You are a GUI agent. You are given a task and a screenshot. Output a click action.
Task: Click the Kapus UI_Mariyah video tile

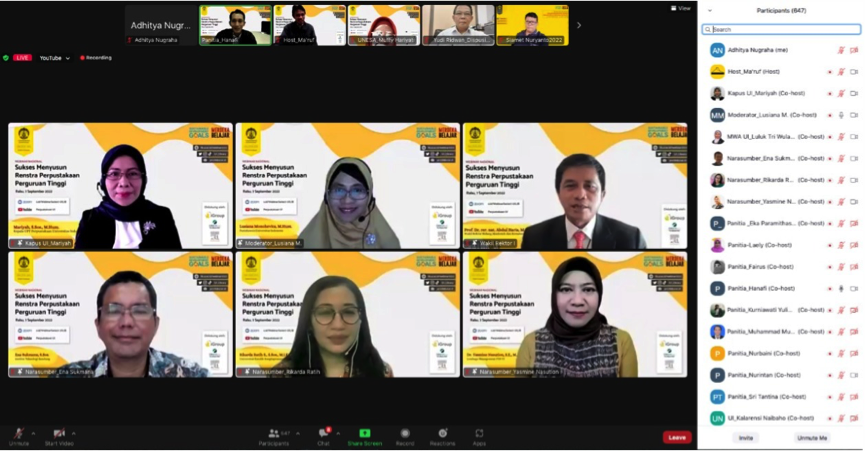tap(120, 186)
